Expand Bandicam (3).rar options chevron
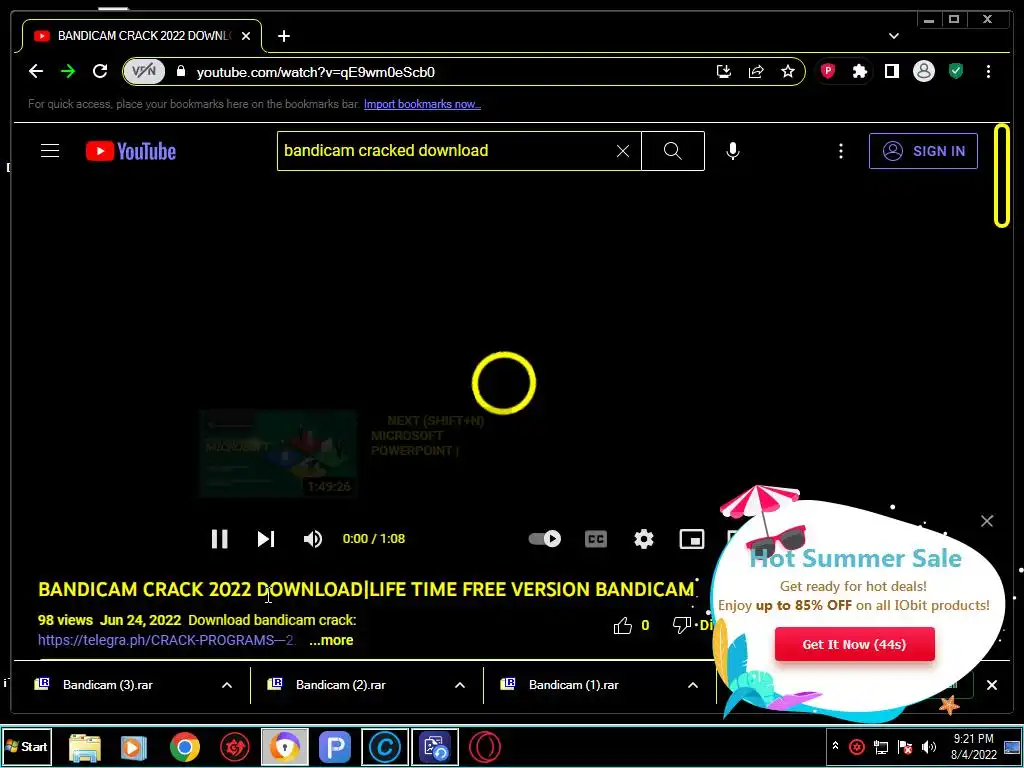 coord(227,685)
